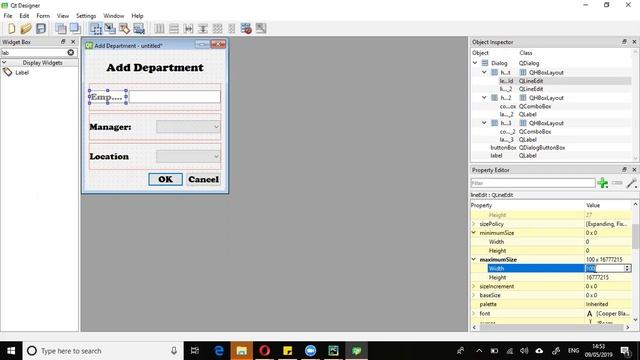640x360 pixels.
Task: Expand the font property
Action: coord(474,313)
